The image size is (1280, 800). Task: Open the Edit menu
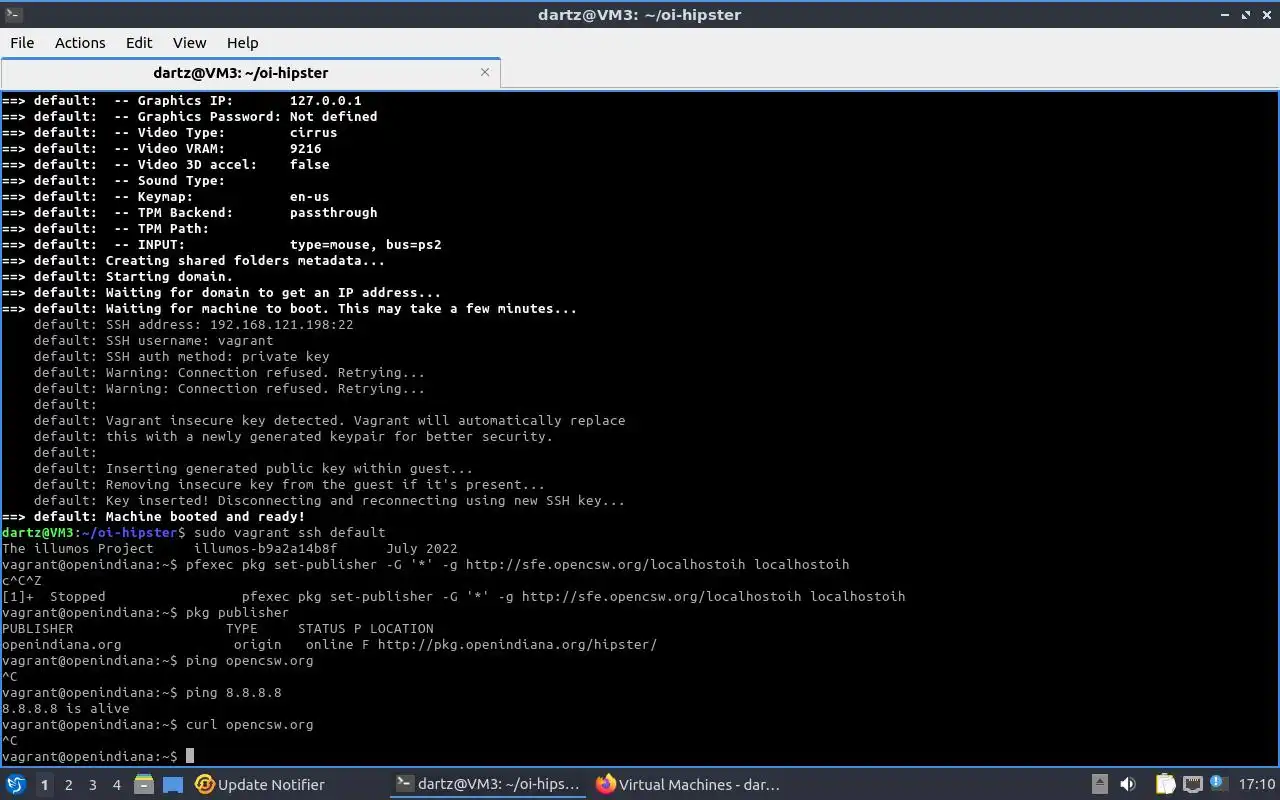click(x=139, y=42)
